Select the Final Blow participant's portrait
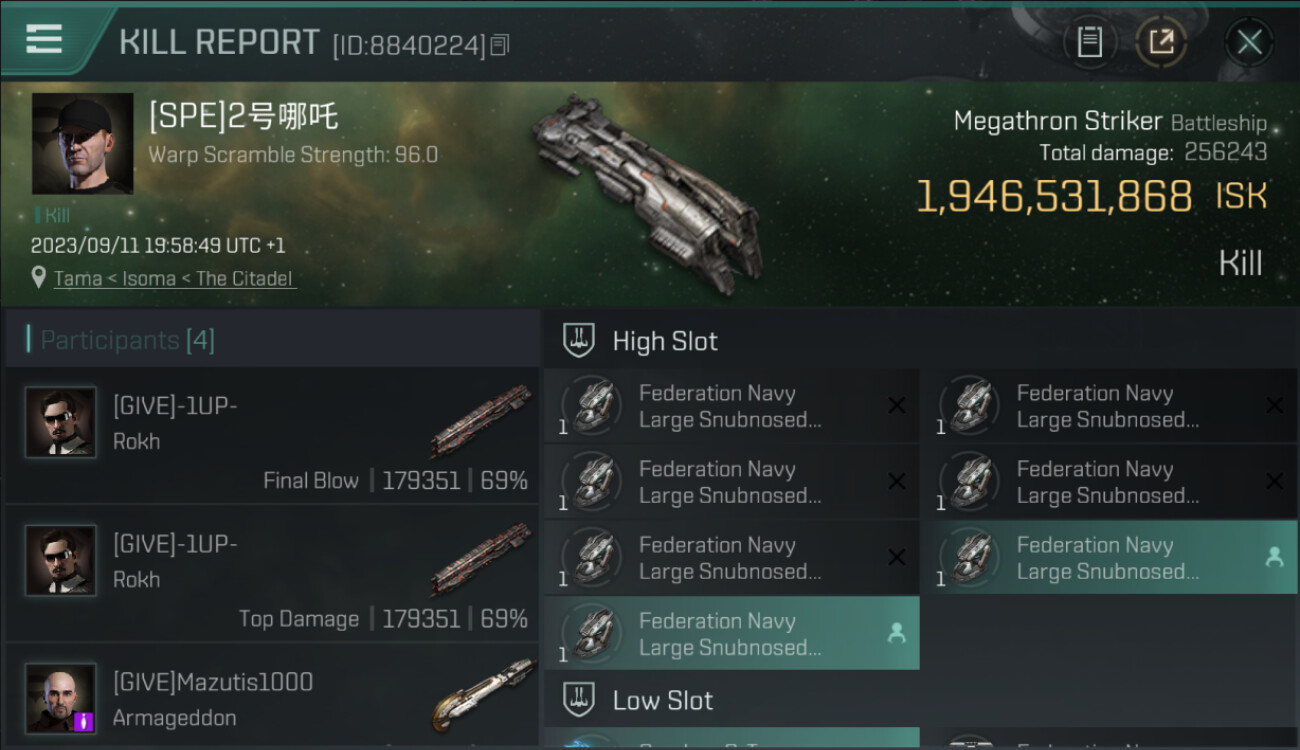This screenshot has height=750, width=1300. (x=61, y=423)
